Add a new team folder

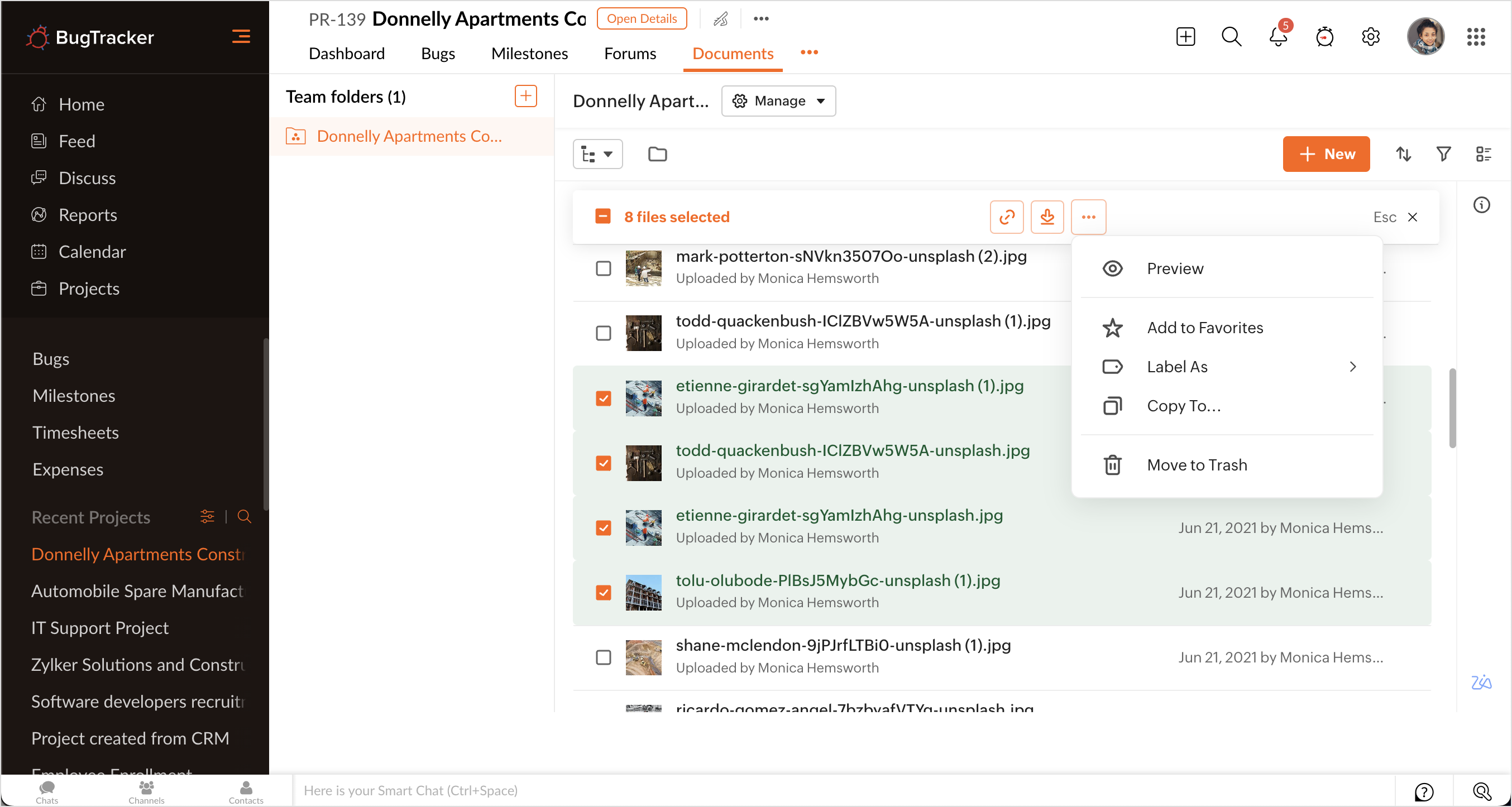tap(525, 96)
